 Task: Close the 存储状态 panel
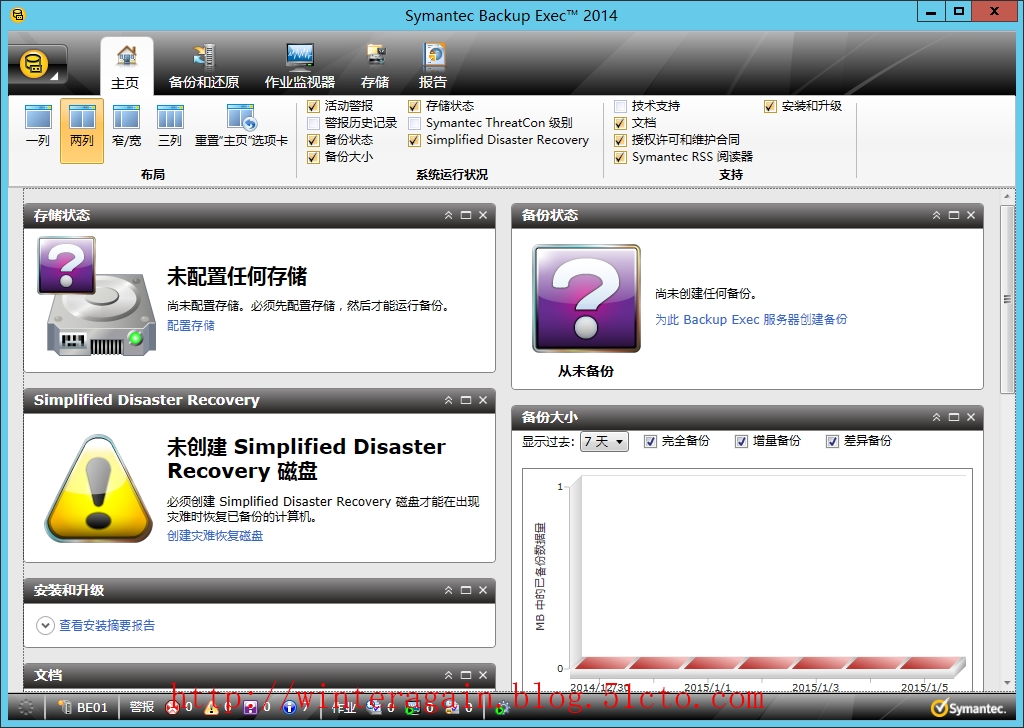tap(483, 215)
